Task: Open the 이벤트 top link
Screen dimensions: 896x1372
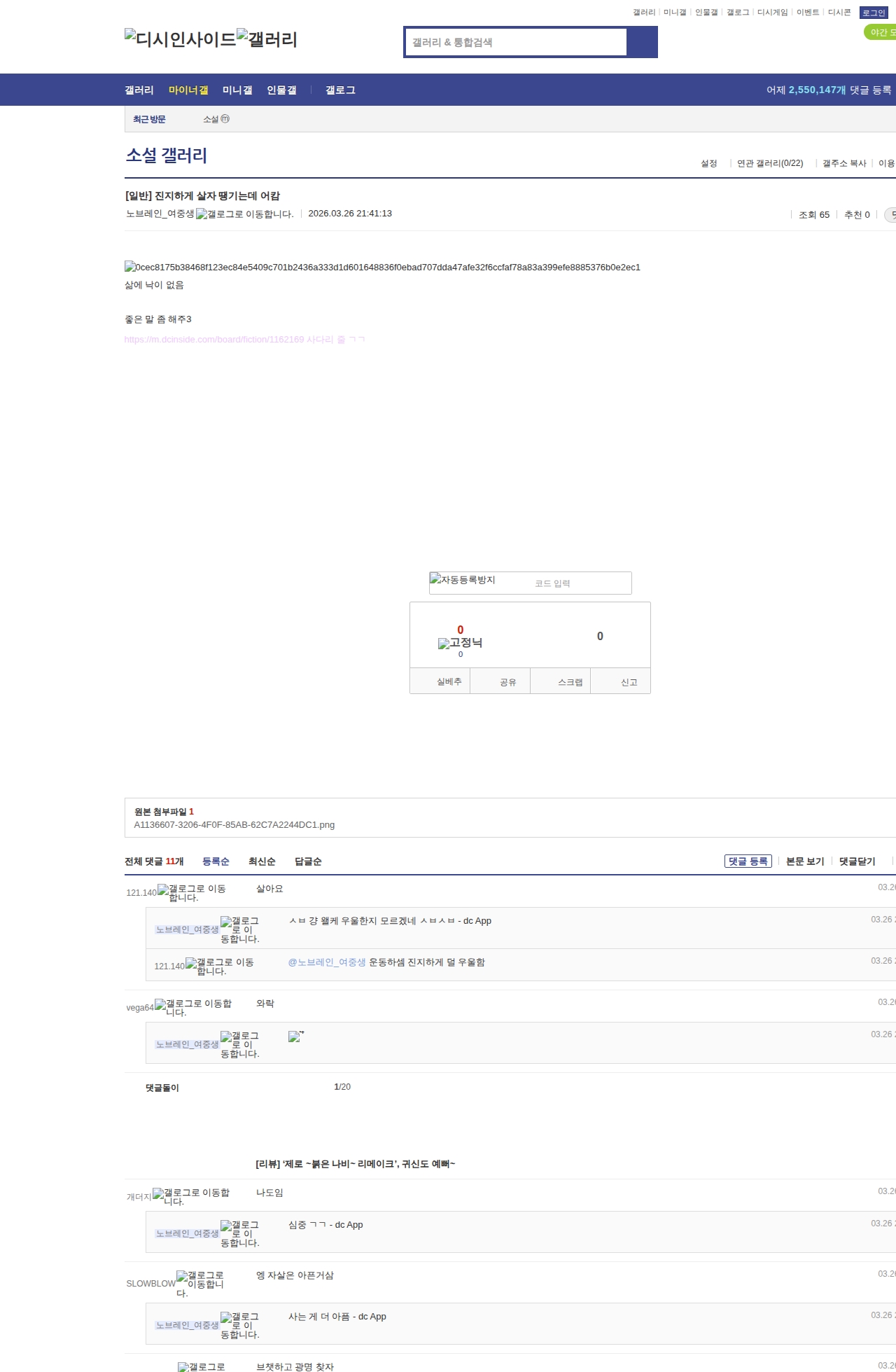Action: [808, 13]
